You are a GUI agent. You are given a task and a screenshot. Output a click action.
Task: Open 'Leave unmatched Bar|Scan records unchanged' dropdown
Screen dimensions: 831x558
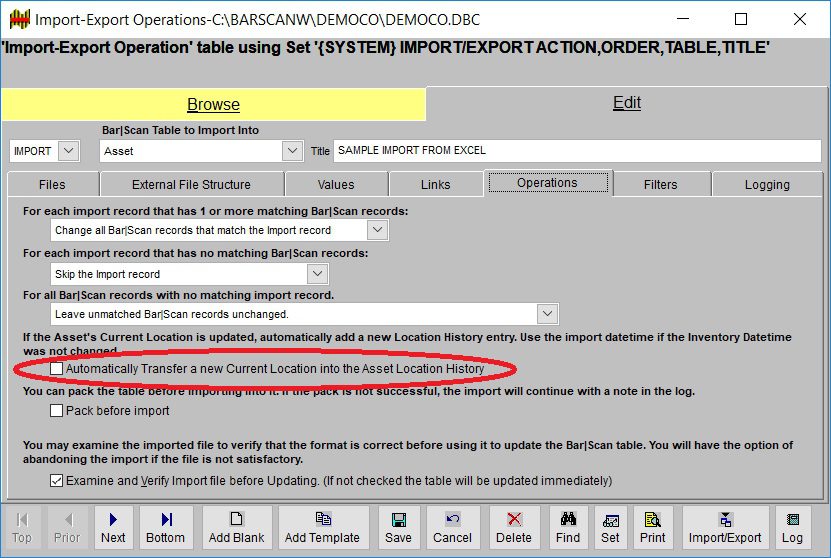click(547, 314)
